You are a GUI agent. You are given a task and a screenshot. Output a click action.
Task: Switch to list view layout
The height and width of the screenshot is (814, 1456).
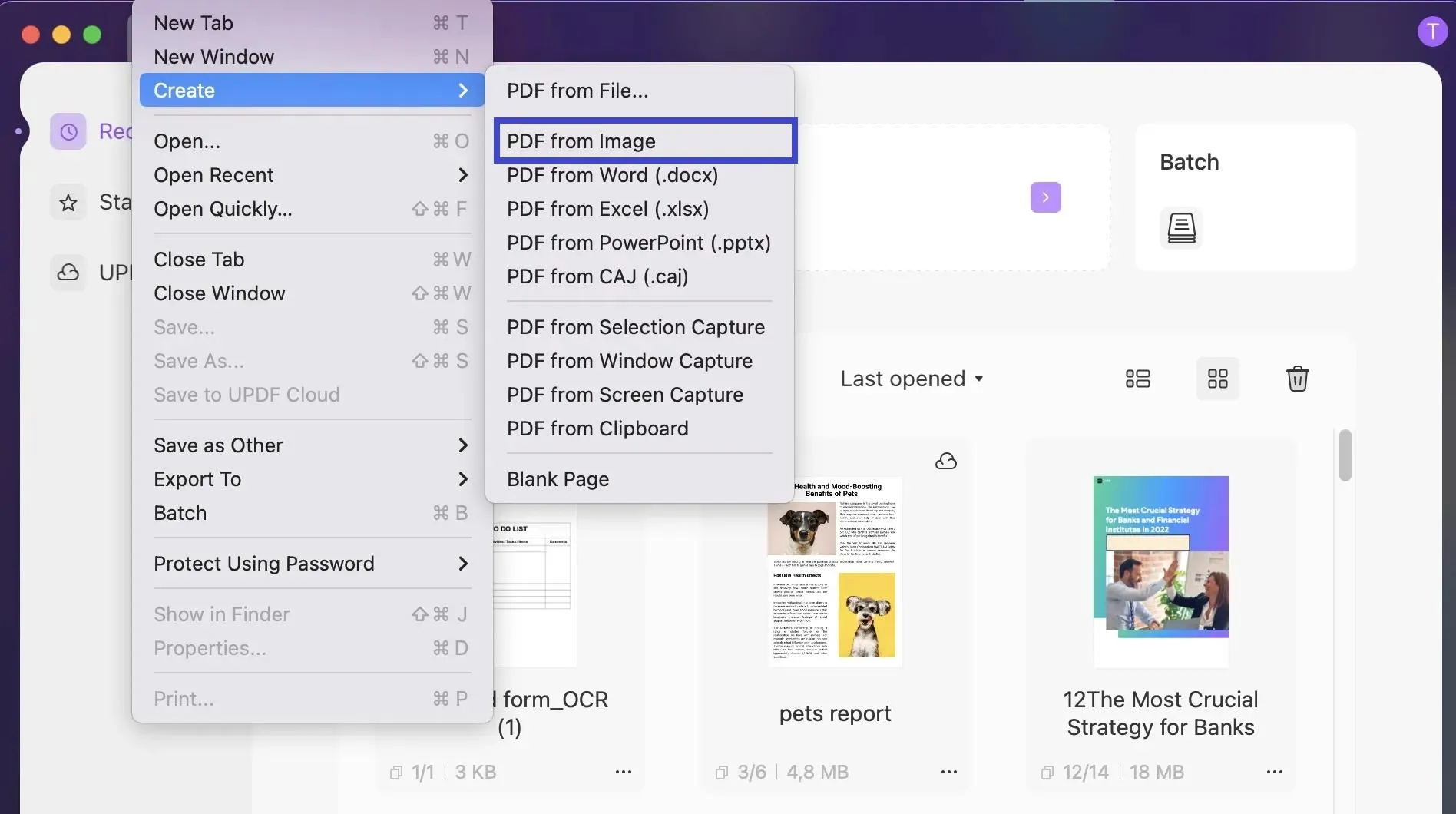(x=1137, y=378)
